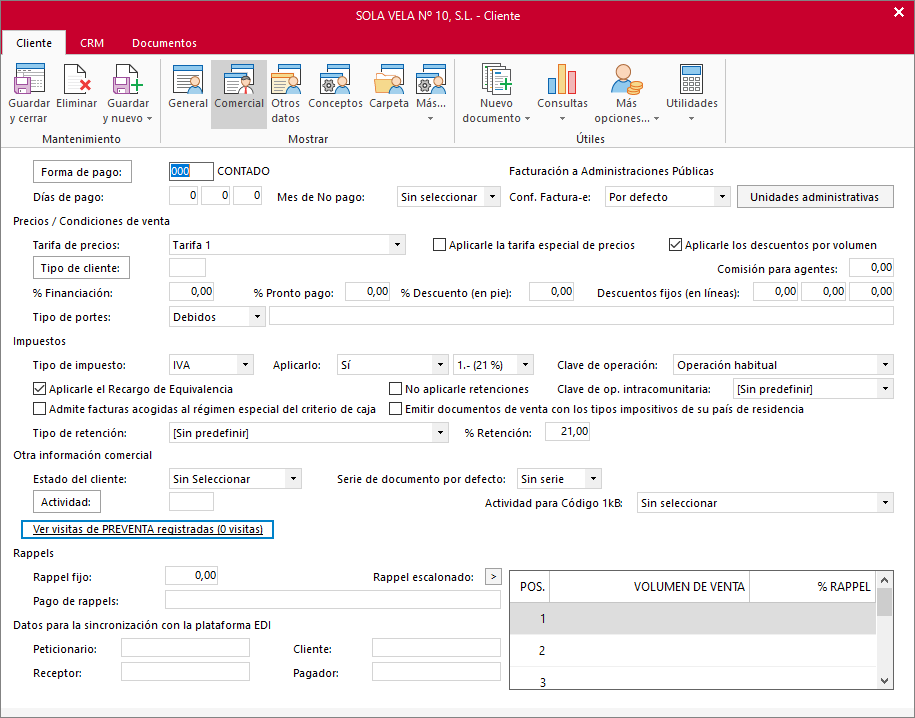The width and height of the screenshot is (915, 718).
Task: Select row 1 in rappel table
Action: (693, 618)
